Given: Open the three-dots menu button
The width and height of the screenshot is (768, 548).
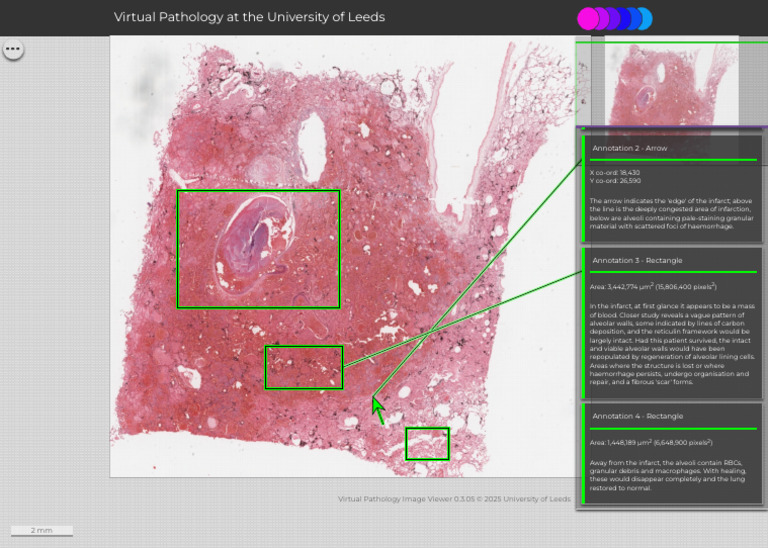Looking at the screenshot, I should click(13, 49).
